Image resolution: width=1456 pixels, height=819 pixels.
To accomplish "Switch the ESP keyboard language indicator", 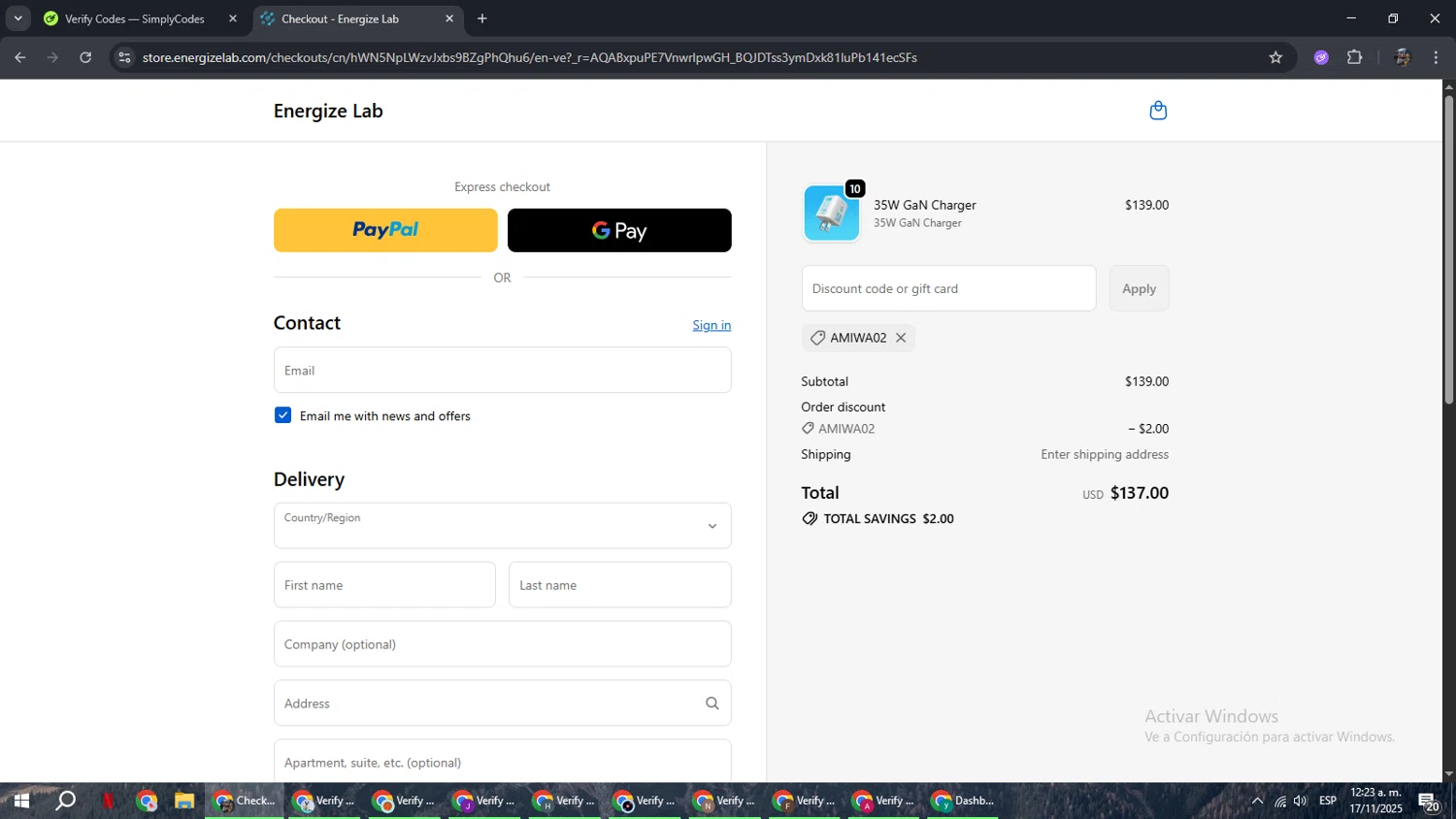I will [x=1328, y=801].
